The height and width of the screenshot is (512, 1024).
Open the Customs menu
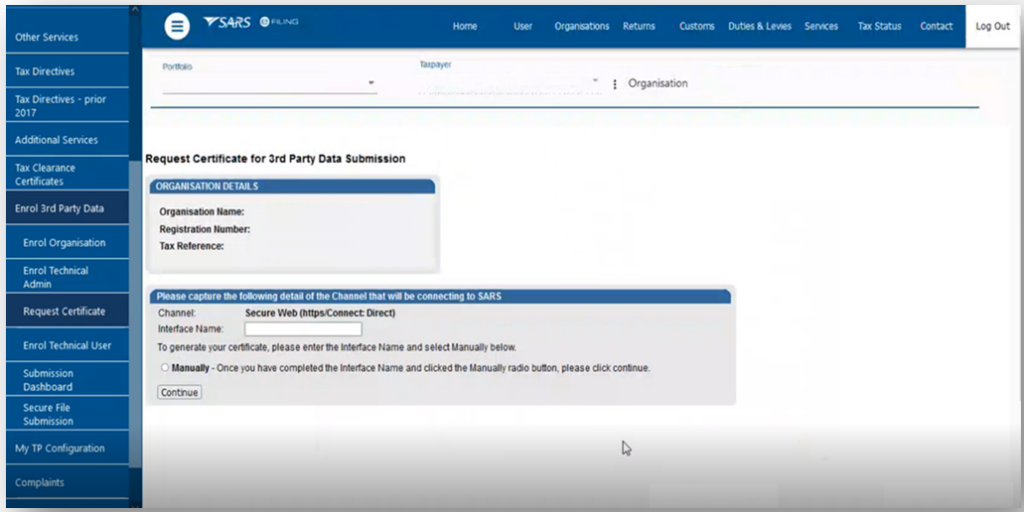[x=696, y=27]
